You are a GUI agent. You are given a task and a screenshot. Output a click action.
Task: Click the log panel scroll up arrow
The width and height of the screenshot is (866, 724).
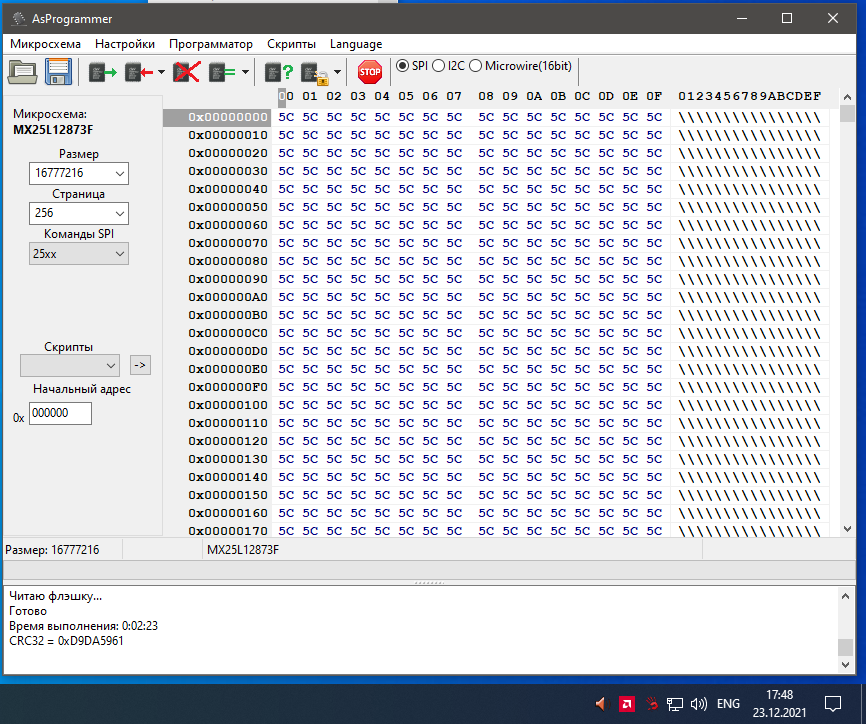(x=846, y=596)
